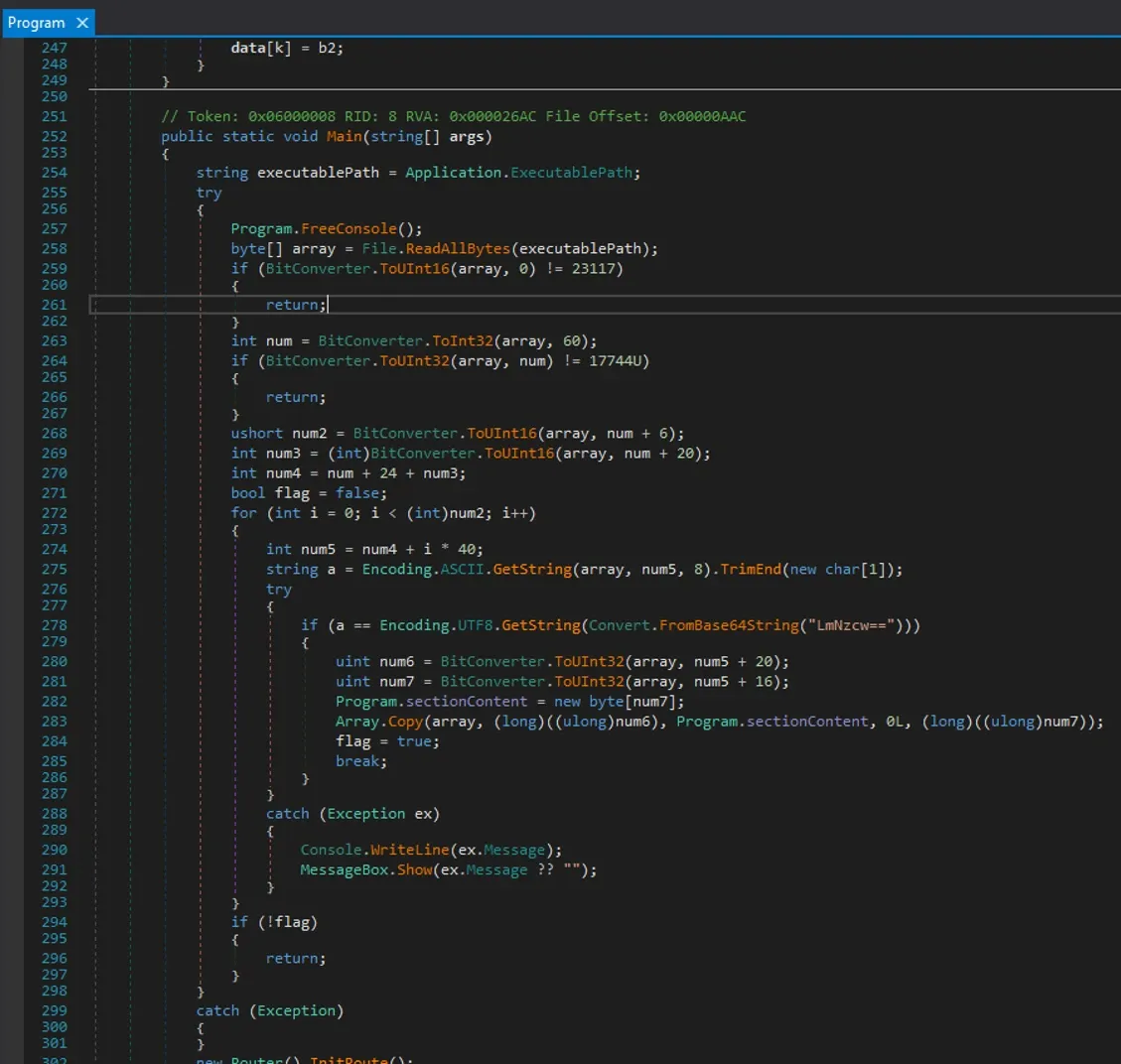The image size is (1121, 1064).
Task: Close the Program tab
Action: coord(82,23)
